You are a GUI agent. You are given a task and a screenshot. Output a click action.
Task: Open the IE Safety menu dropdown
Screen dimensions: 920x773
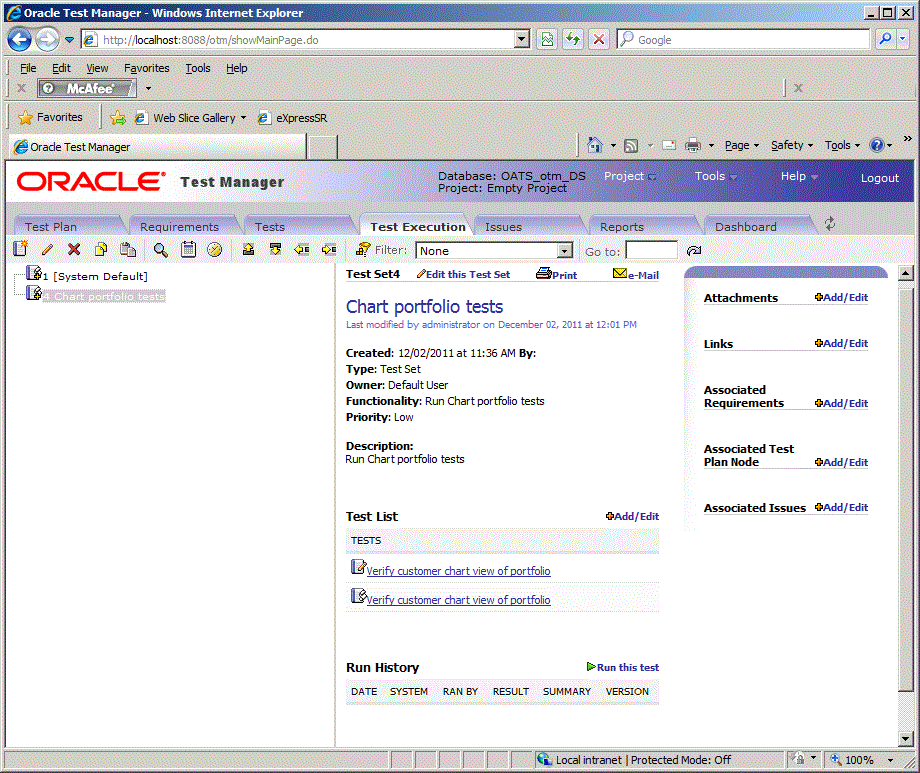pyautogui.click(x=792, y=145)
